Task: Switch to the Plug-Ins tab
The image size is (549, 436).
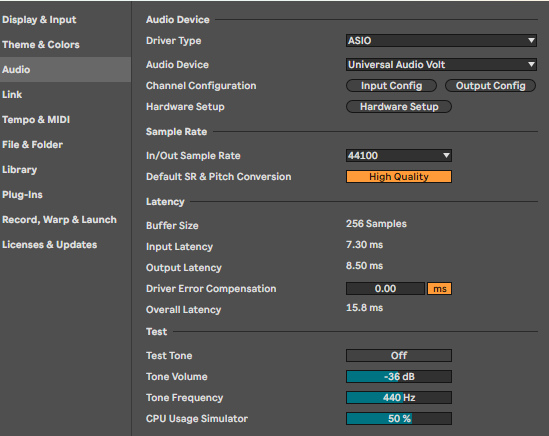Action: coord(65,195)
